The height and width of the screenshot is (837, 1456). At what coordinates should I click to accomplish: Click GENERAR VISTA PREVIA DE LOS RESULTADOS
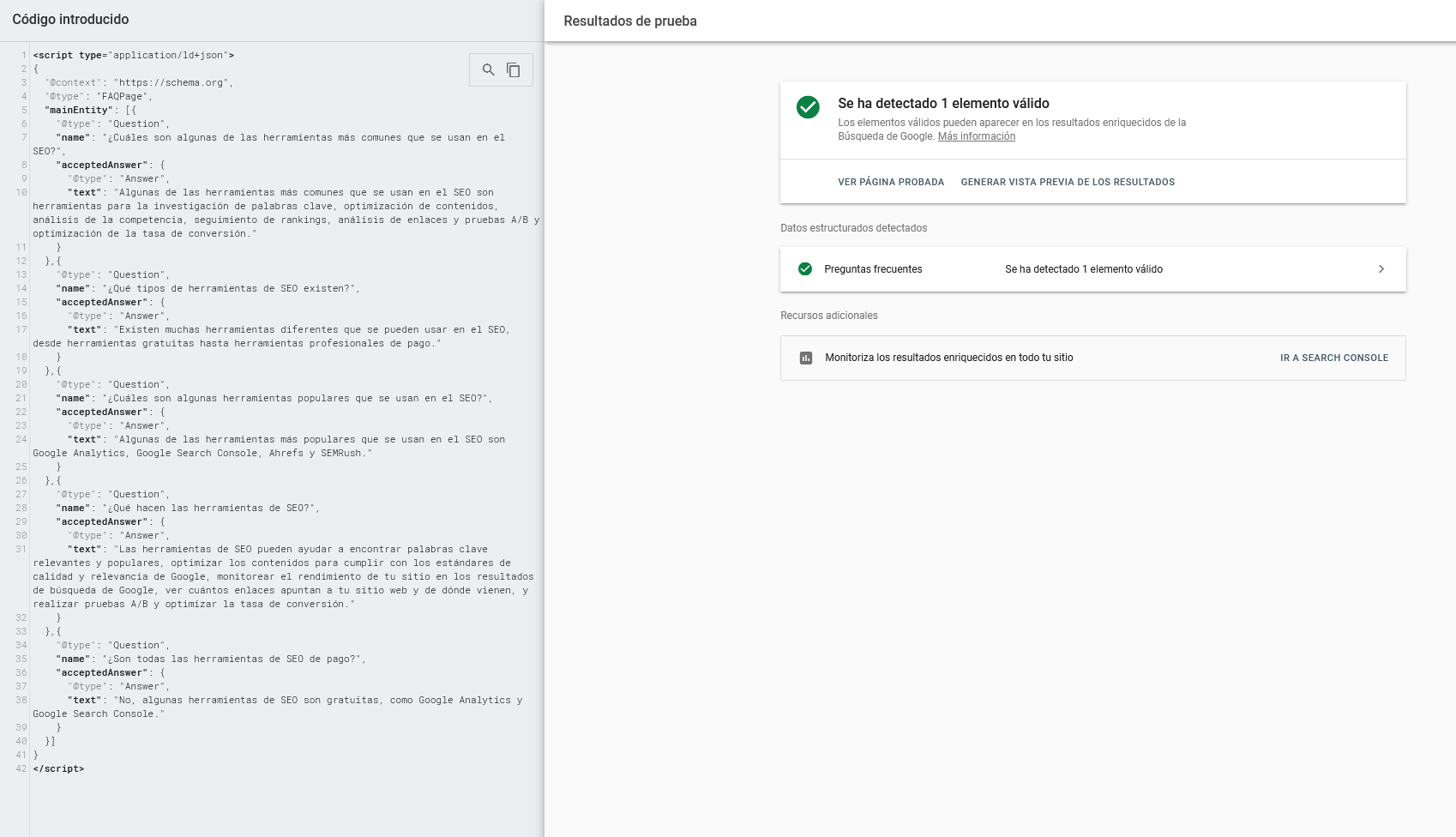(x=1068, y=182)
